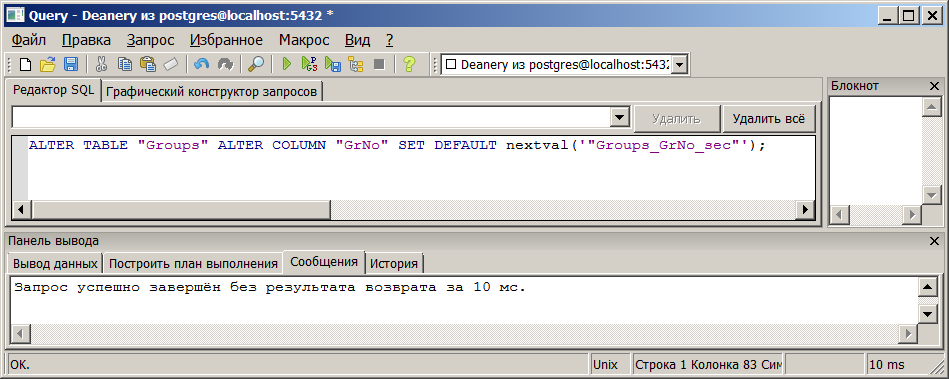This screenshot has width=949, height=379.
Task: Save the query with floppy disk icon
Action: [70, 64]
